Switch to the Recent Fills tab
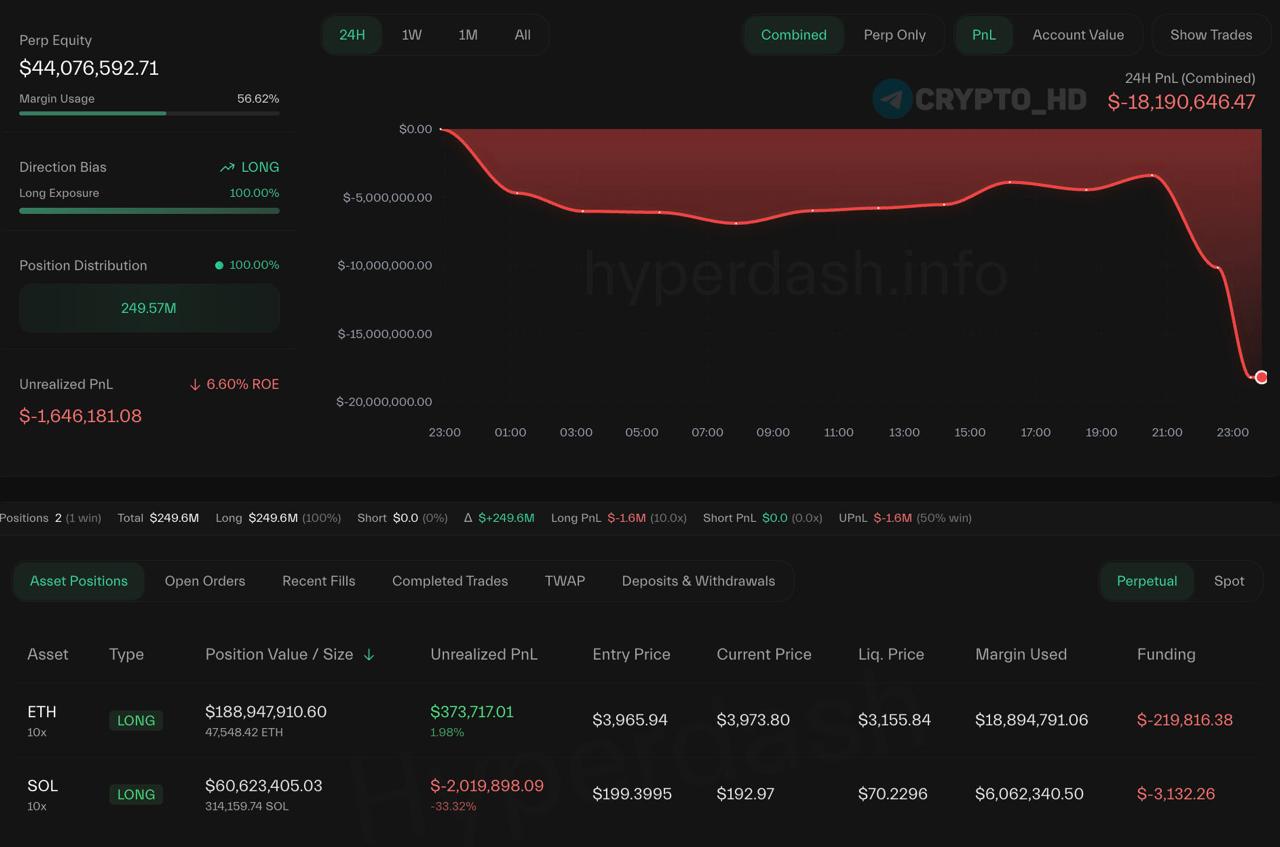Viewport: 1280px width, 847px height. tap(318, 581)
